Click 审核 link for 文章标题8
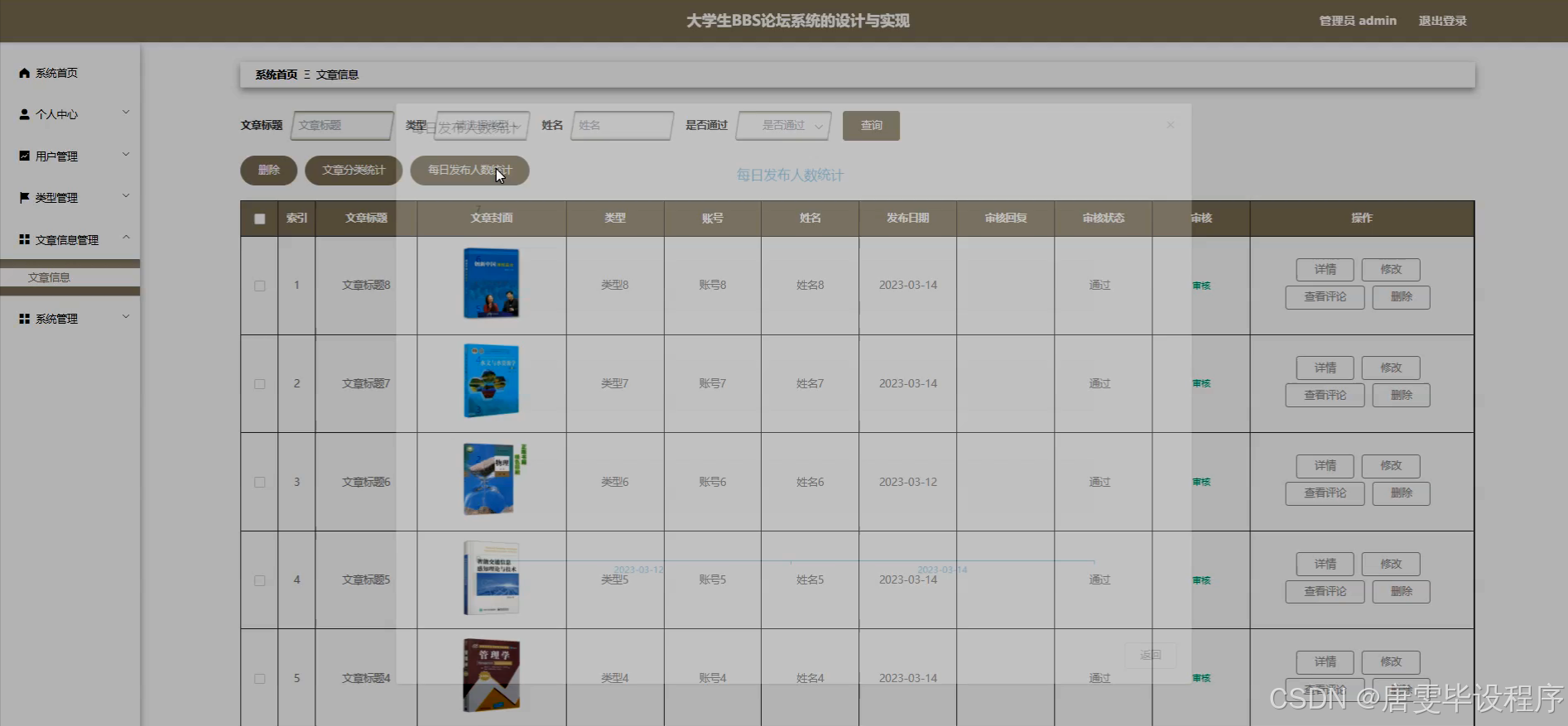 point(1201,286)
